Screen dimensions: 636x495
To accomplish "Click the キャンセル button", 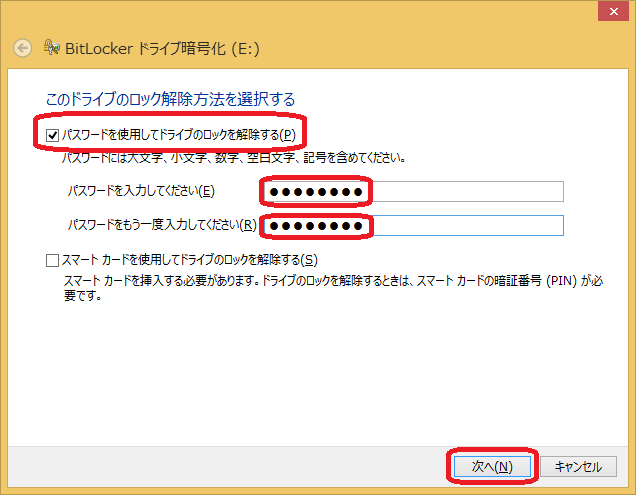I will tap(578, 467).
